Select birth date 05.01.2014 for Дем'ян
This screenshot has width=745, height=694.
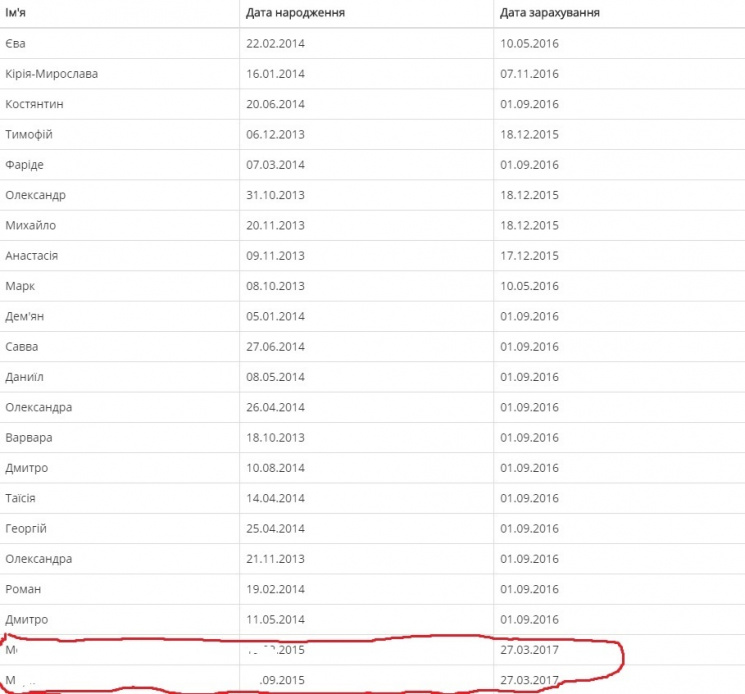point(275,317)
